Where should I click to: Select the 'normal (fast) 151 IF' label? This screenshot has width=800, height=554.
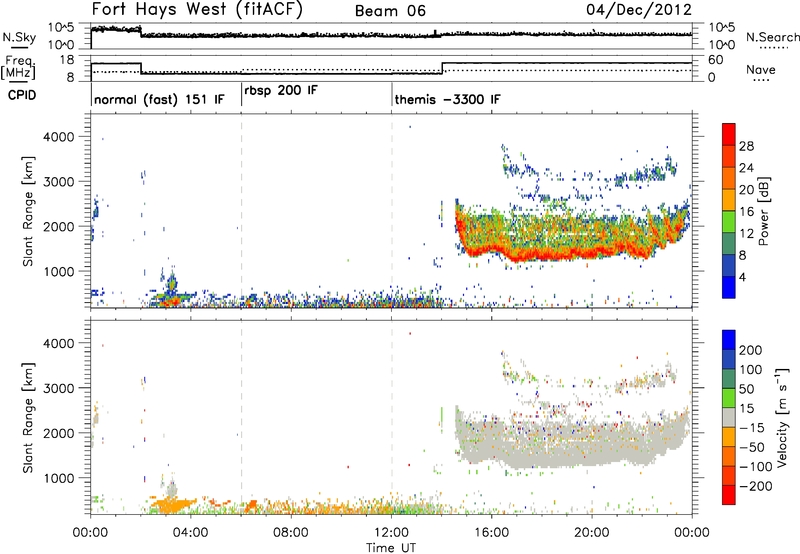click(159, 99)
